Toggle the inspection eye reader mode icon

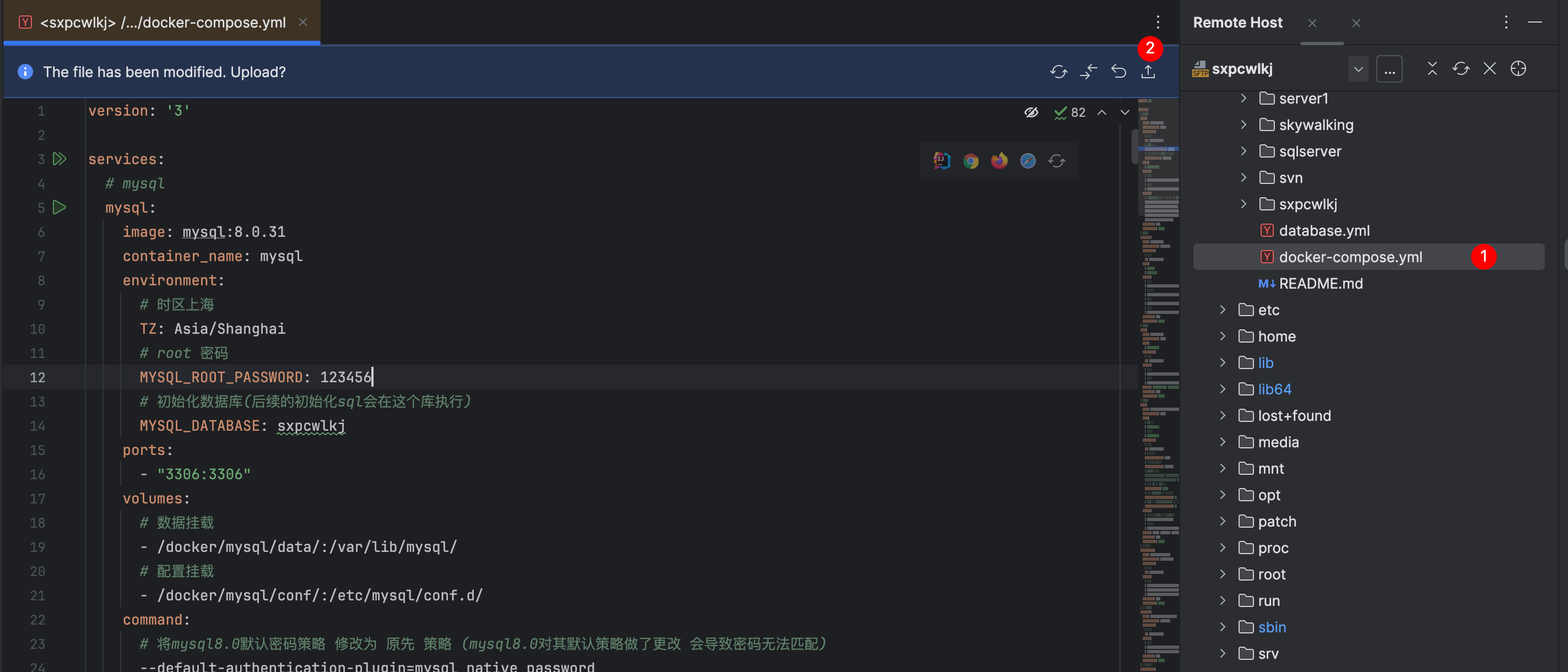1030,112
